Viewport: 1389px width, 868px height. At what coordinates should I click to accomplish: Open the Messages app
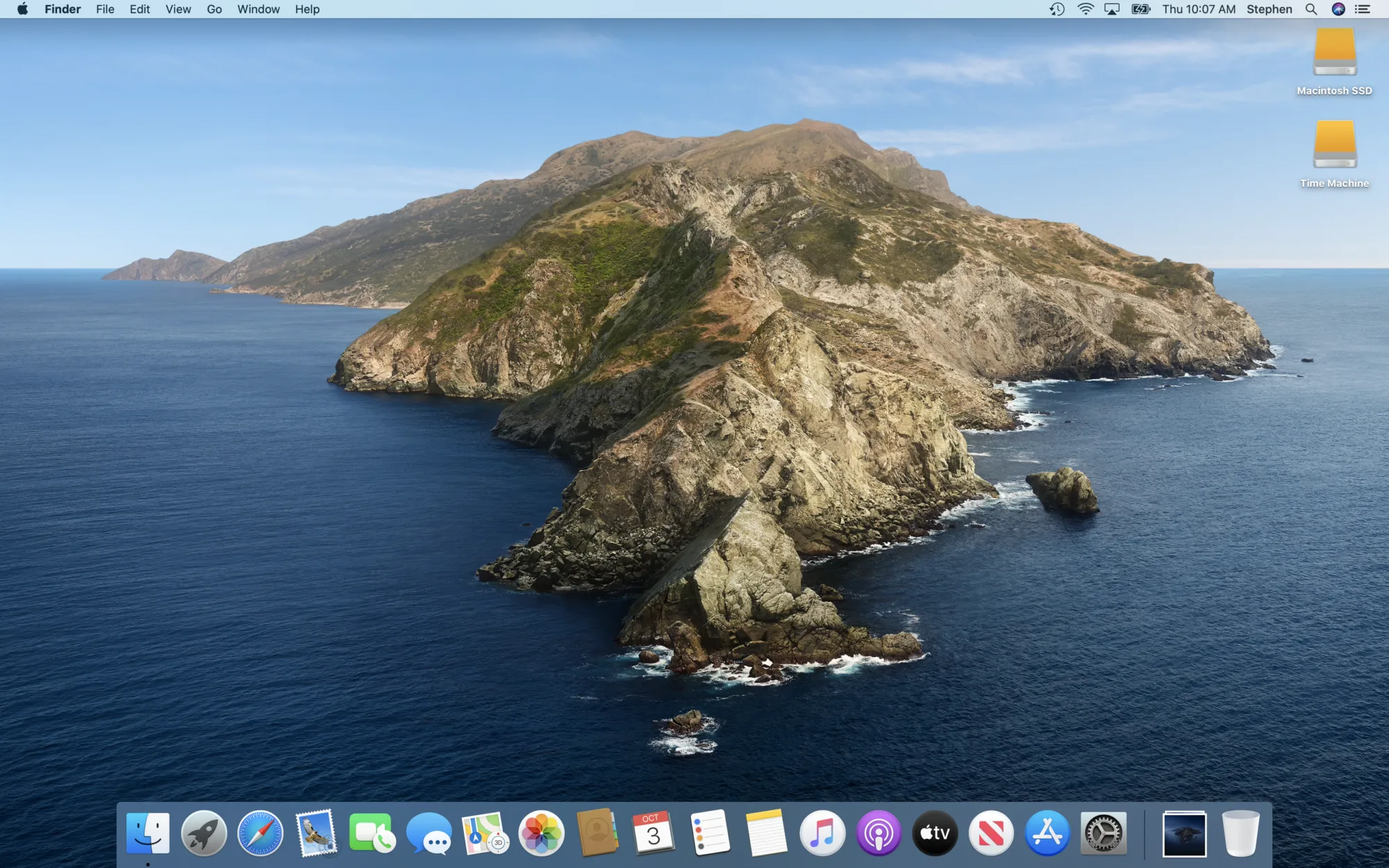(431, 833)
